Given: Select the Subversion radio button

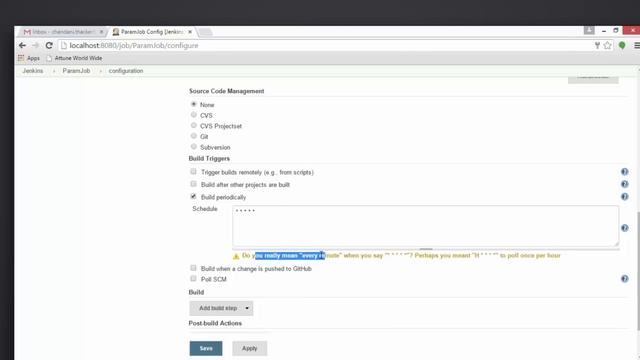Looking at the screenshot, I should 193,147.
